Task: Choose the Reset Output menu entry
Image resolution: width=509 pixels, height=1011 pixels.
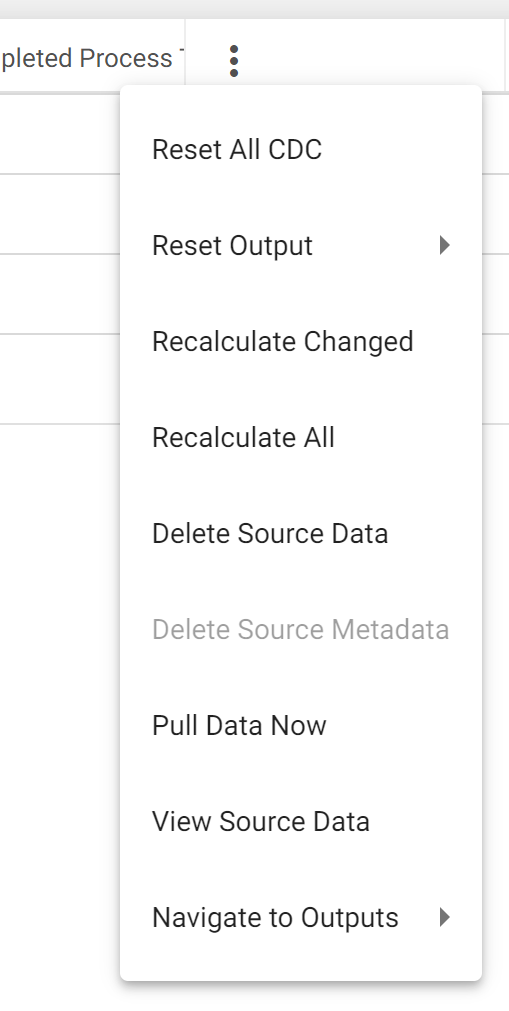Action: tap(301, 246)
